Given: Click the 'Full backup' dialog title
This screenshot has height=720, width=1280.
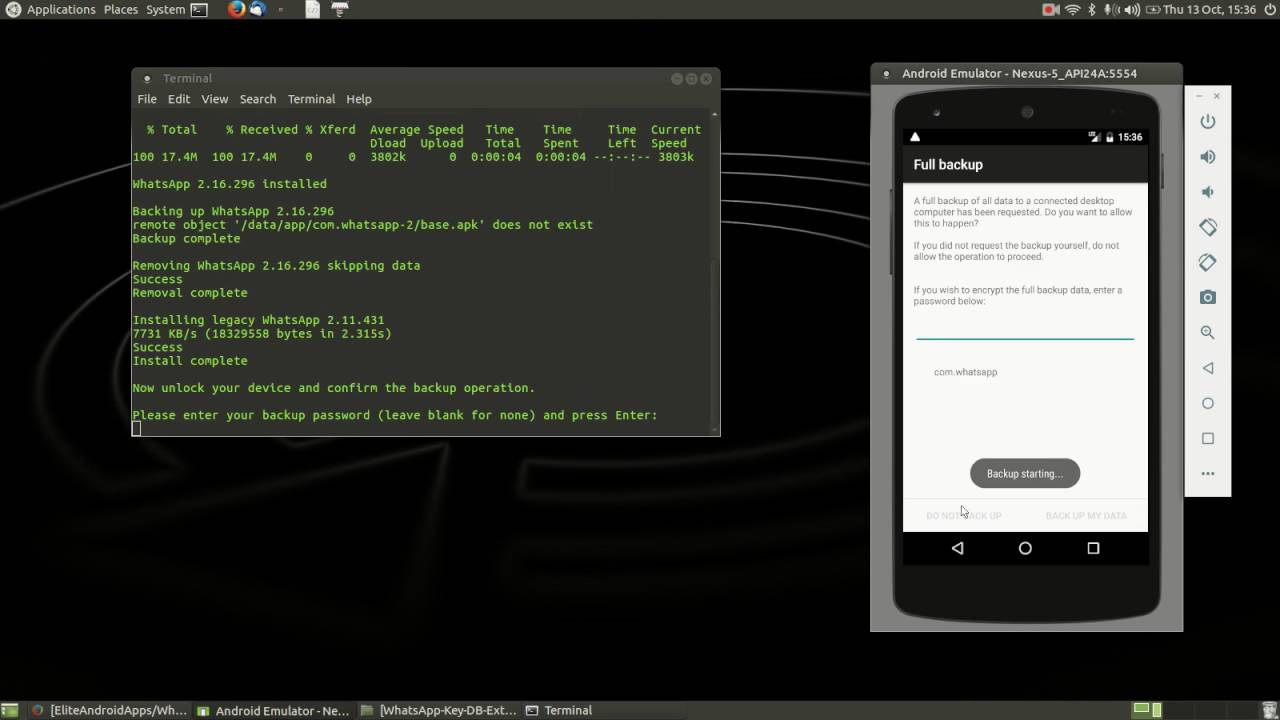Looking at the screenshot, I should point(948,164).
